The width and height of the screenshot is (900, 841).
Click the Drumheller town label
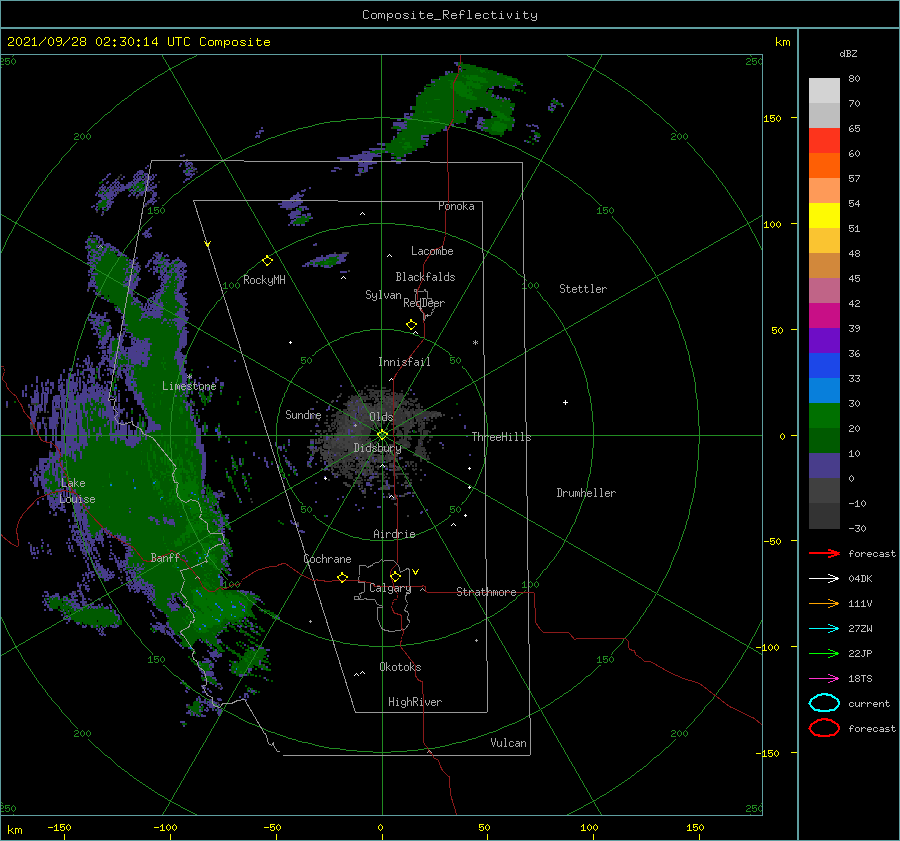point(586,493)
